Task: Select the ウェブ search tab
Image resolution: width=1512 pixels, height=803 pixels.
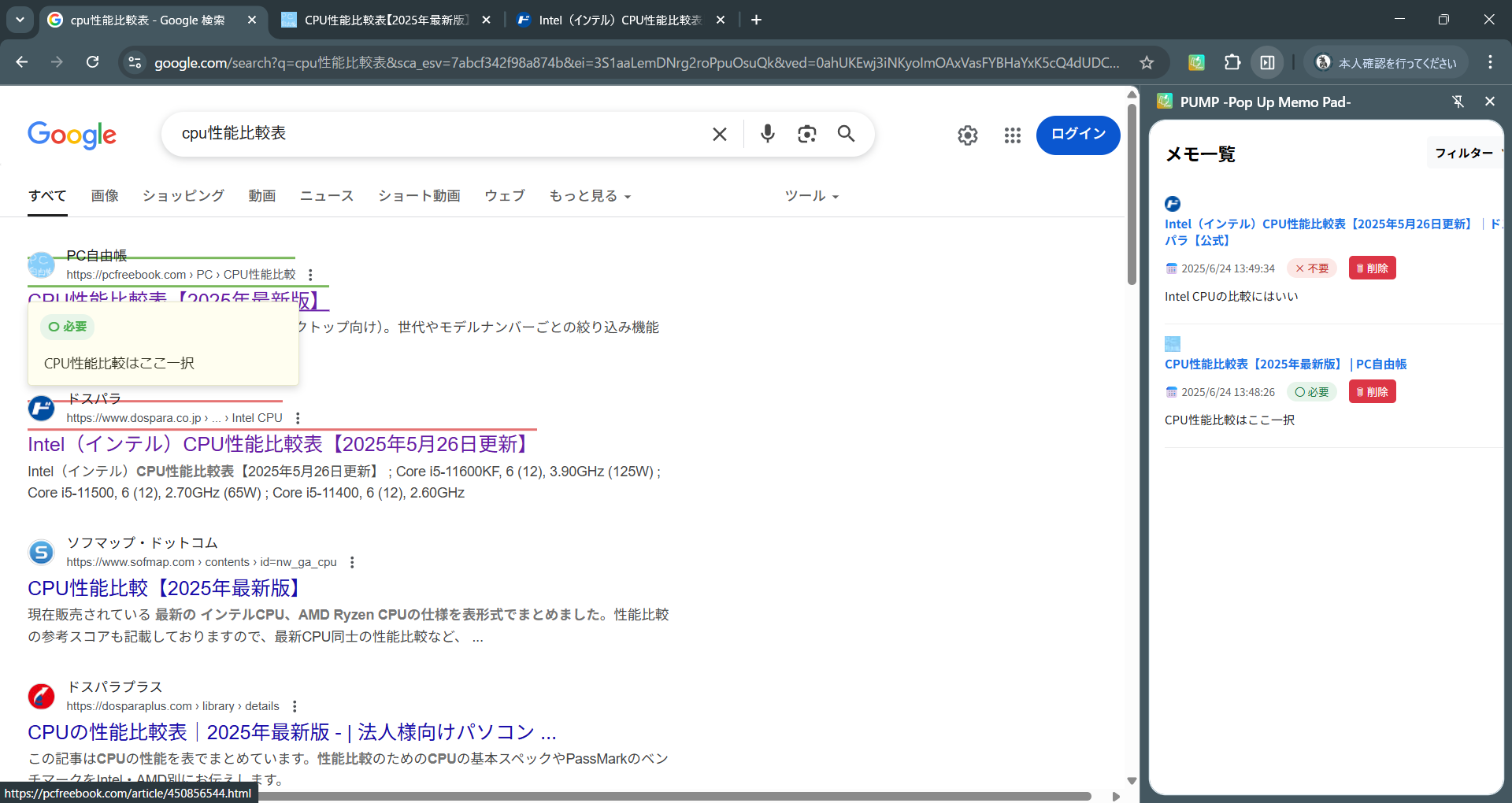Action: click(505, 196)
